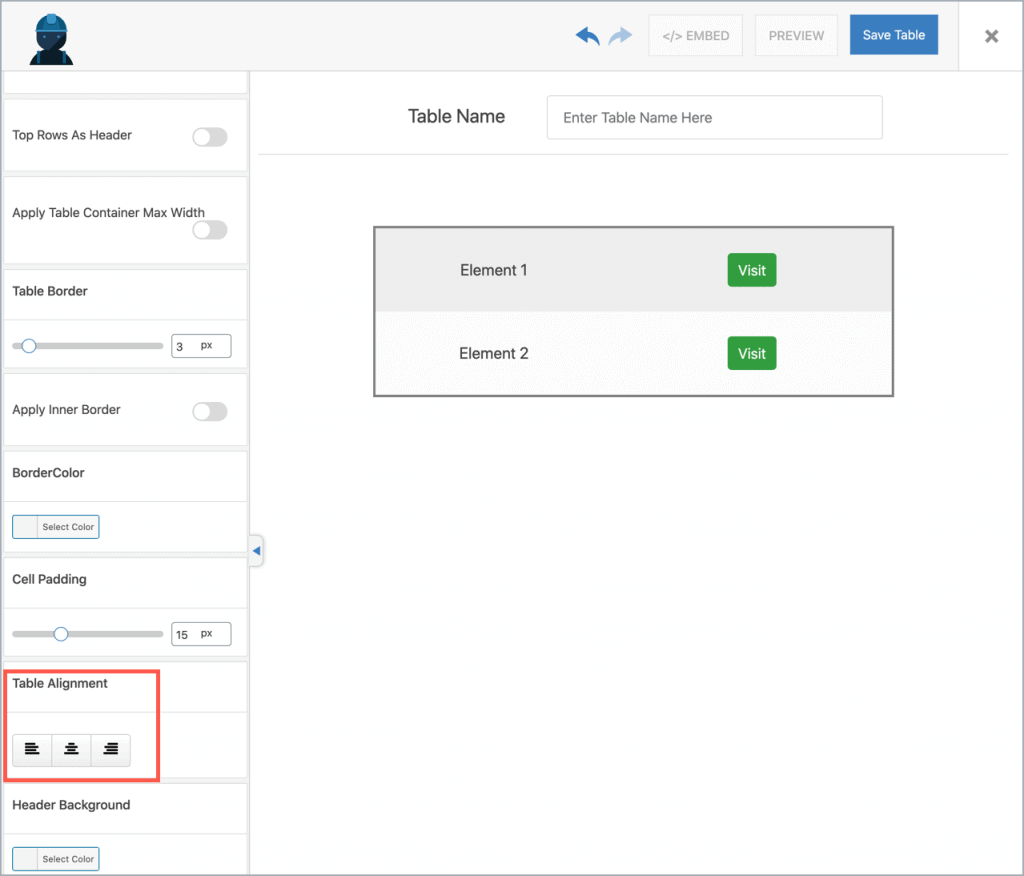Disable Top Rows As Header
This screenshot has height=876, width=1024.
[x=209, y=137]
